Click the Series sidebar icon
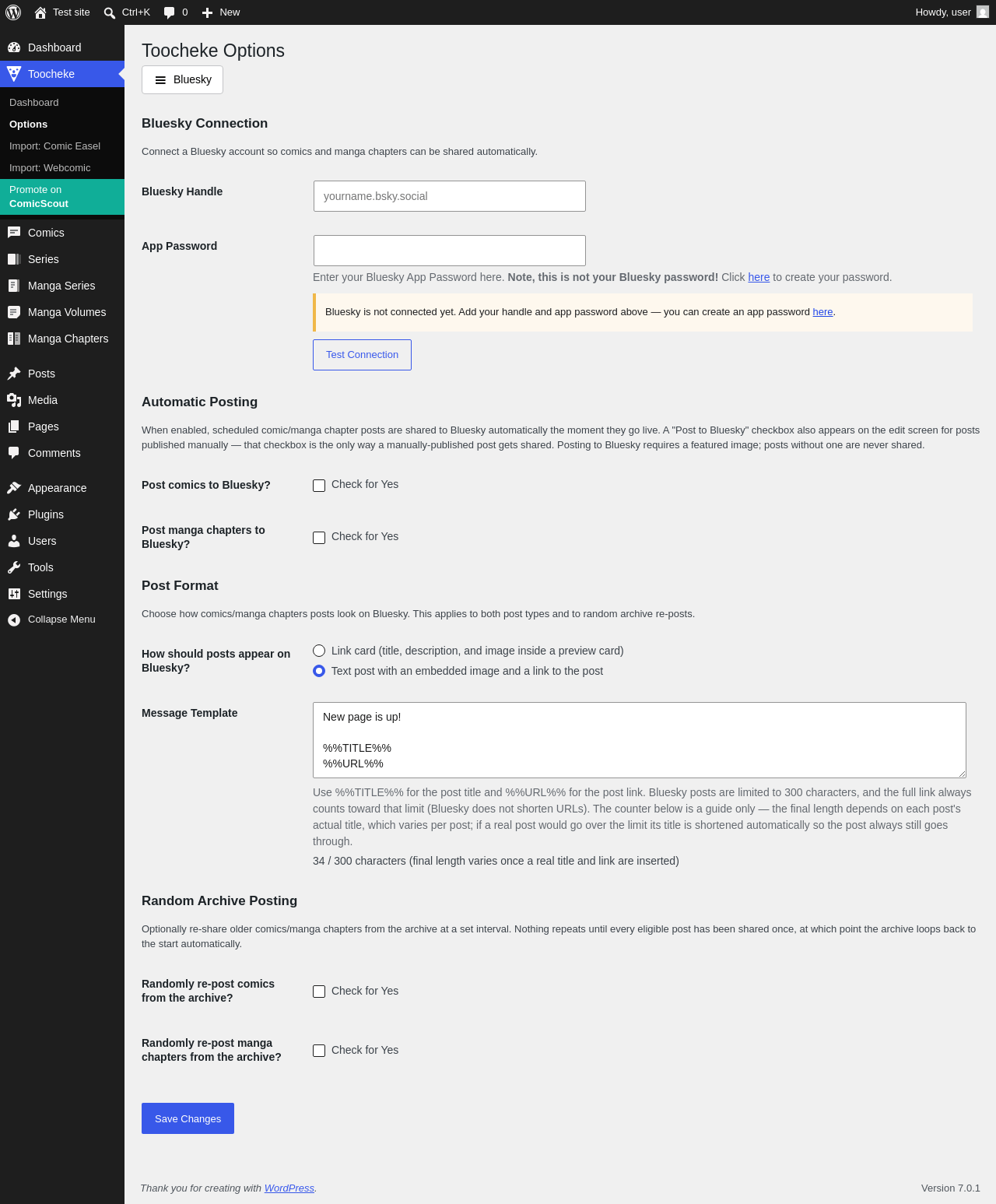The height and width of the screenshot is (1204, 996). 14,259
